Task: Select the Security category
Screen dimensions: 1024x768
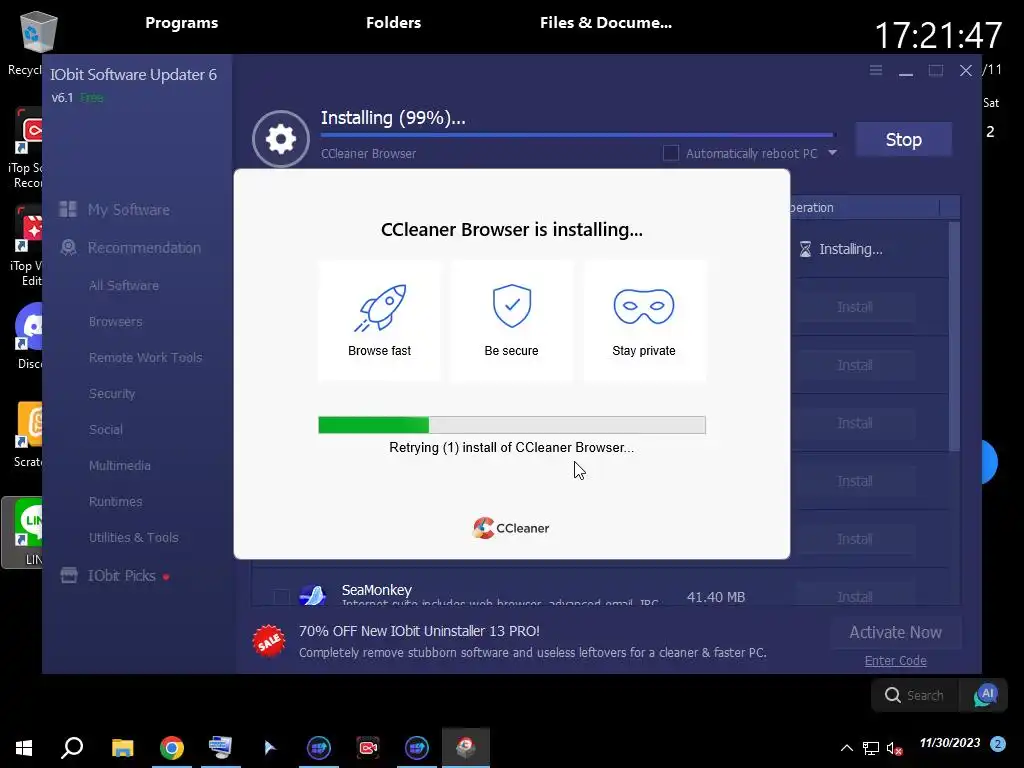Action: click(x=112, y=393)
